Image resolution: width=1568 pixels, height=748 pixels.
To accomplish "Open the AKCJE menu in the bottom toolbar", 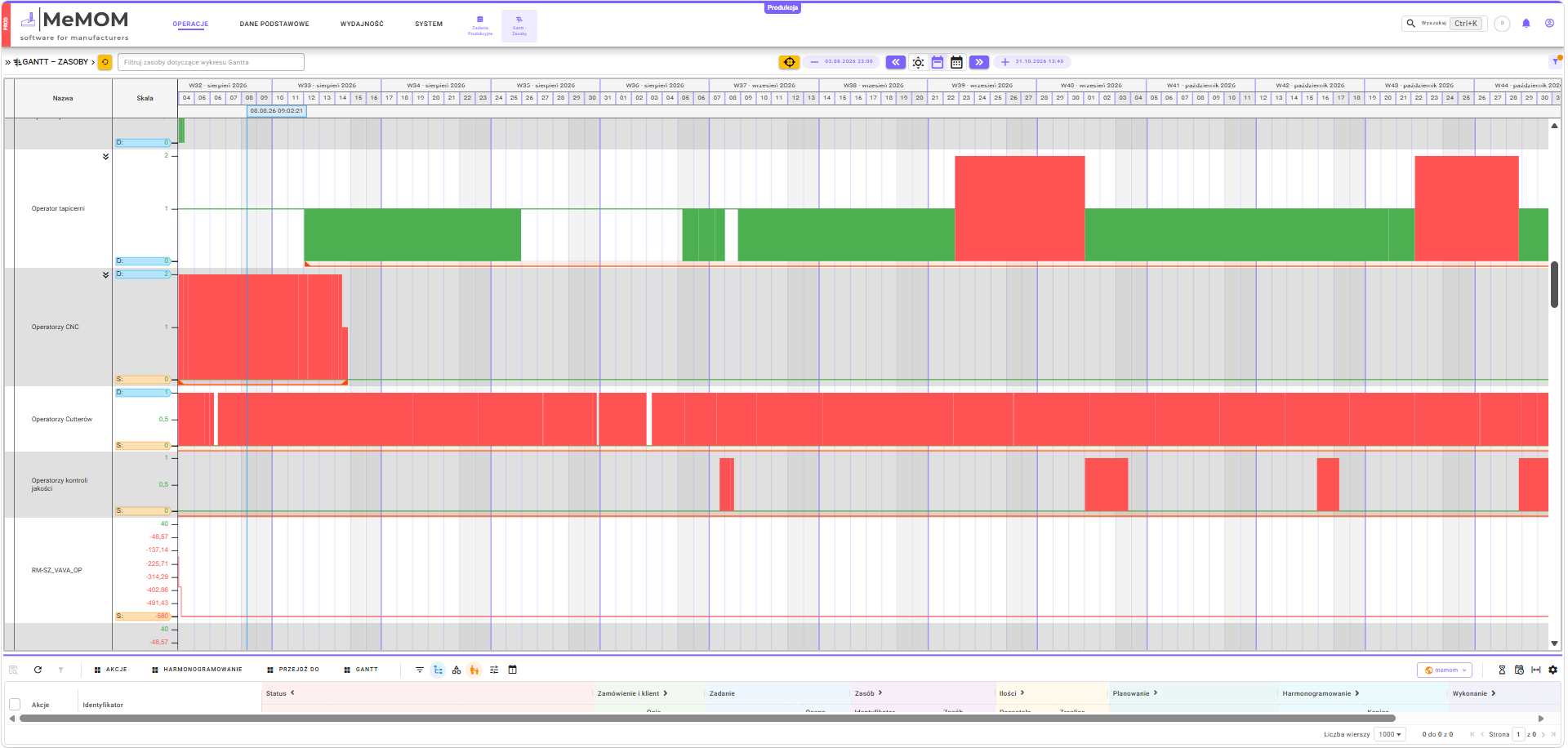I will pos(110,670).
